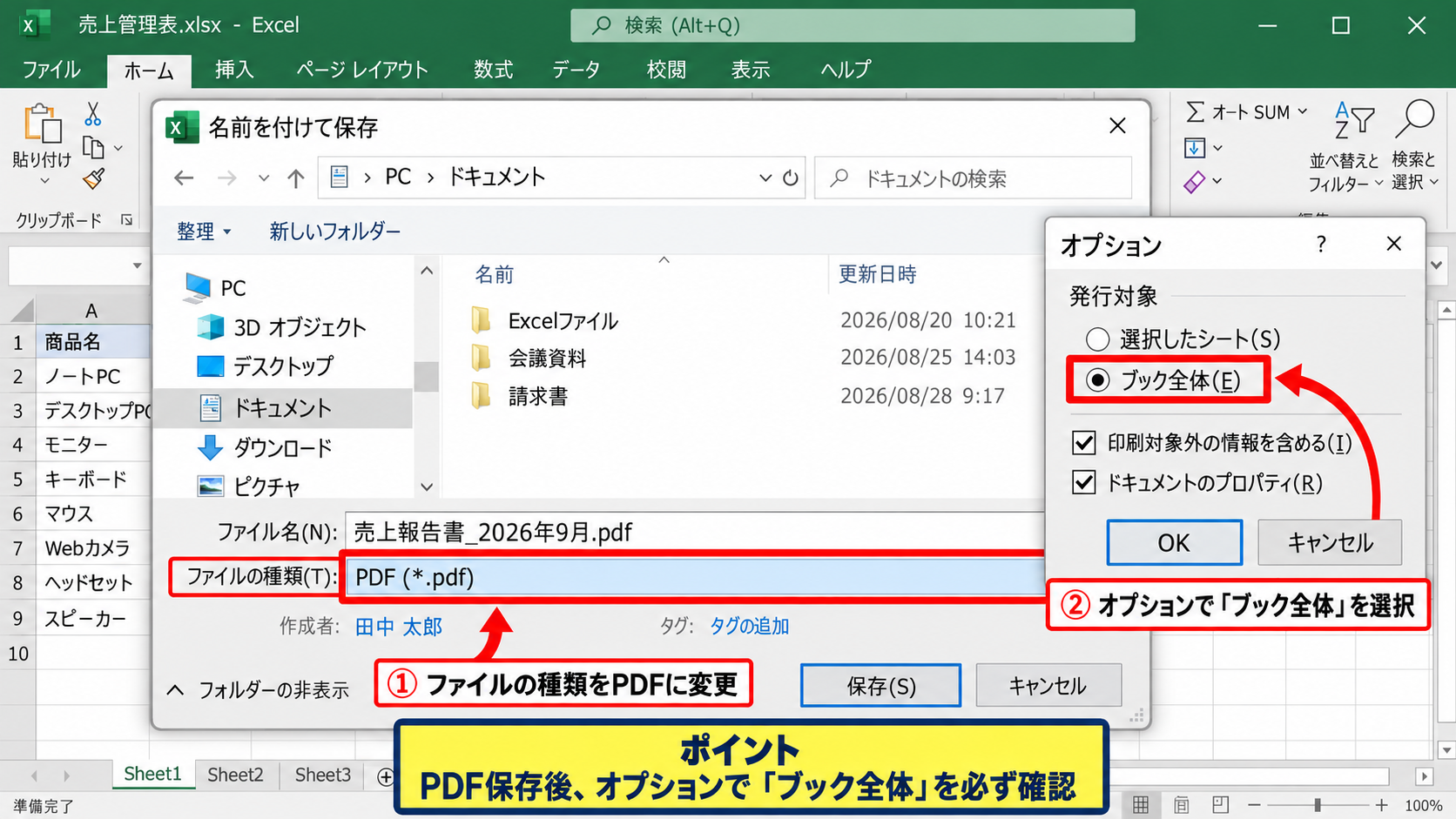Open the 請求書 folder
This screenshot has height=819, width=1456.
519,396
